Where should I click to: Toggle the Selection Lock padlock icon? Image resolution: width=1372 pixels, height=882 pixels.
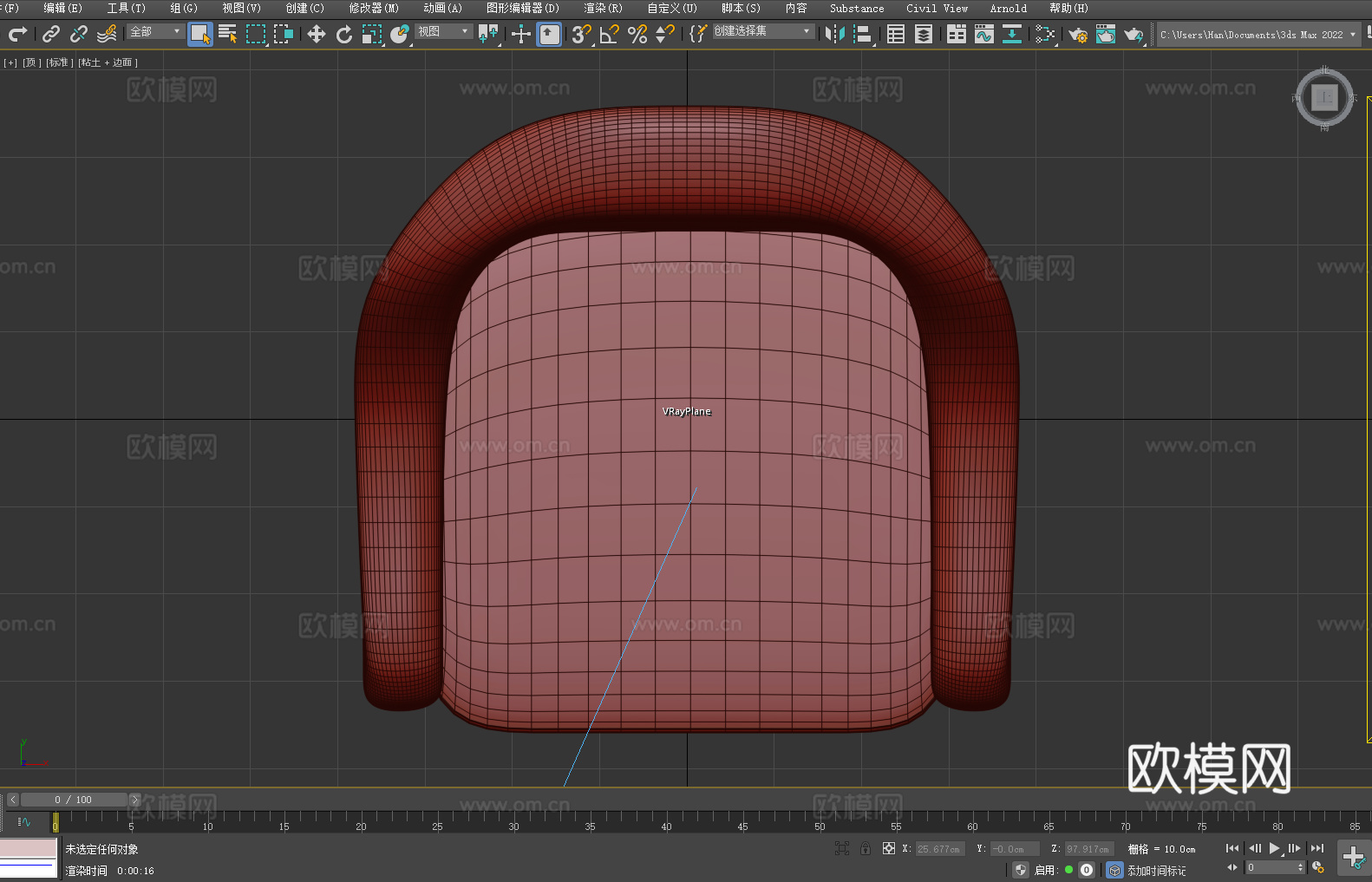click(x=866, y=848)
